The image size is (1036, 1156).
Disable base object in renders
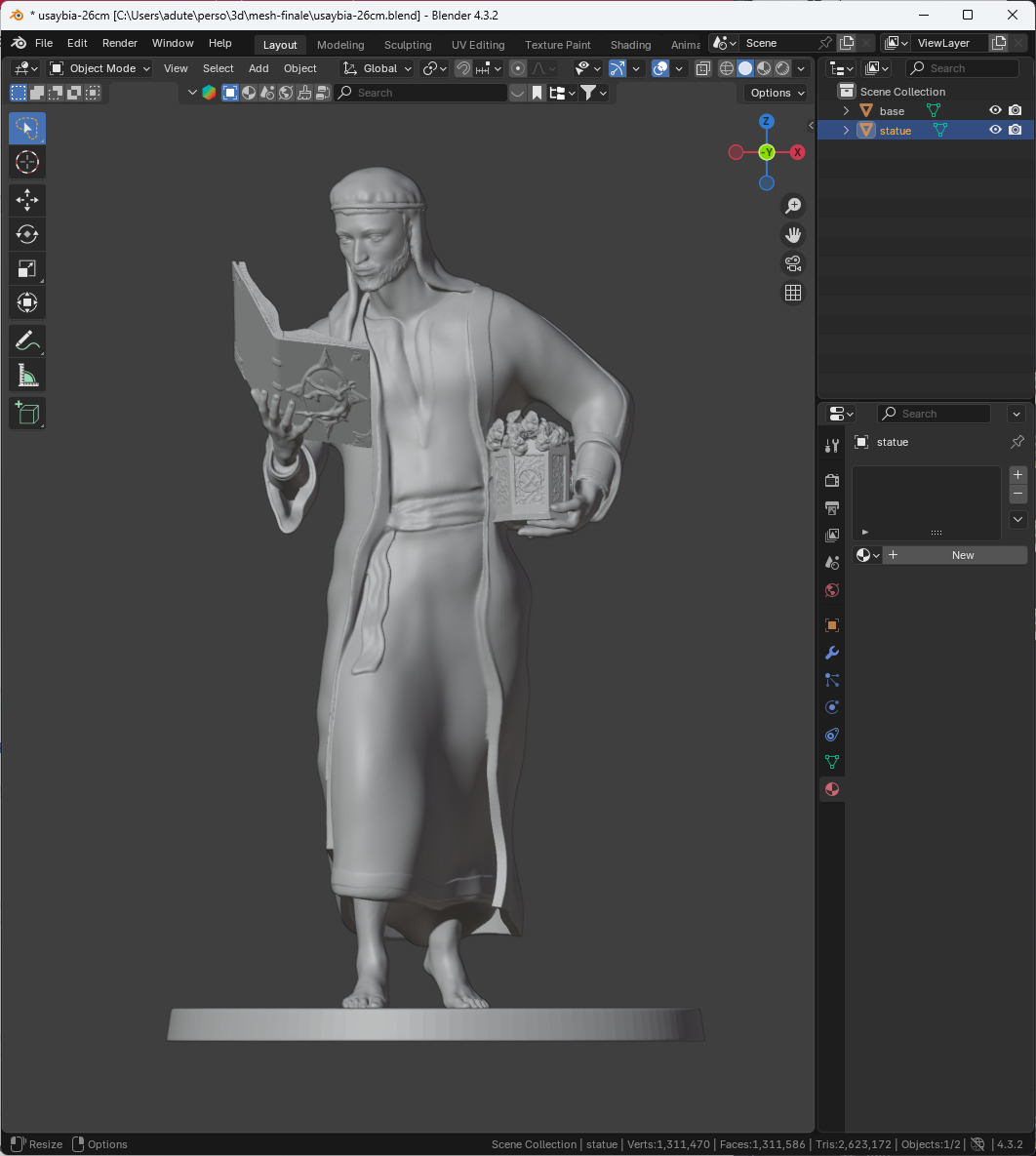[x=1016, y=110]
